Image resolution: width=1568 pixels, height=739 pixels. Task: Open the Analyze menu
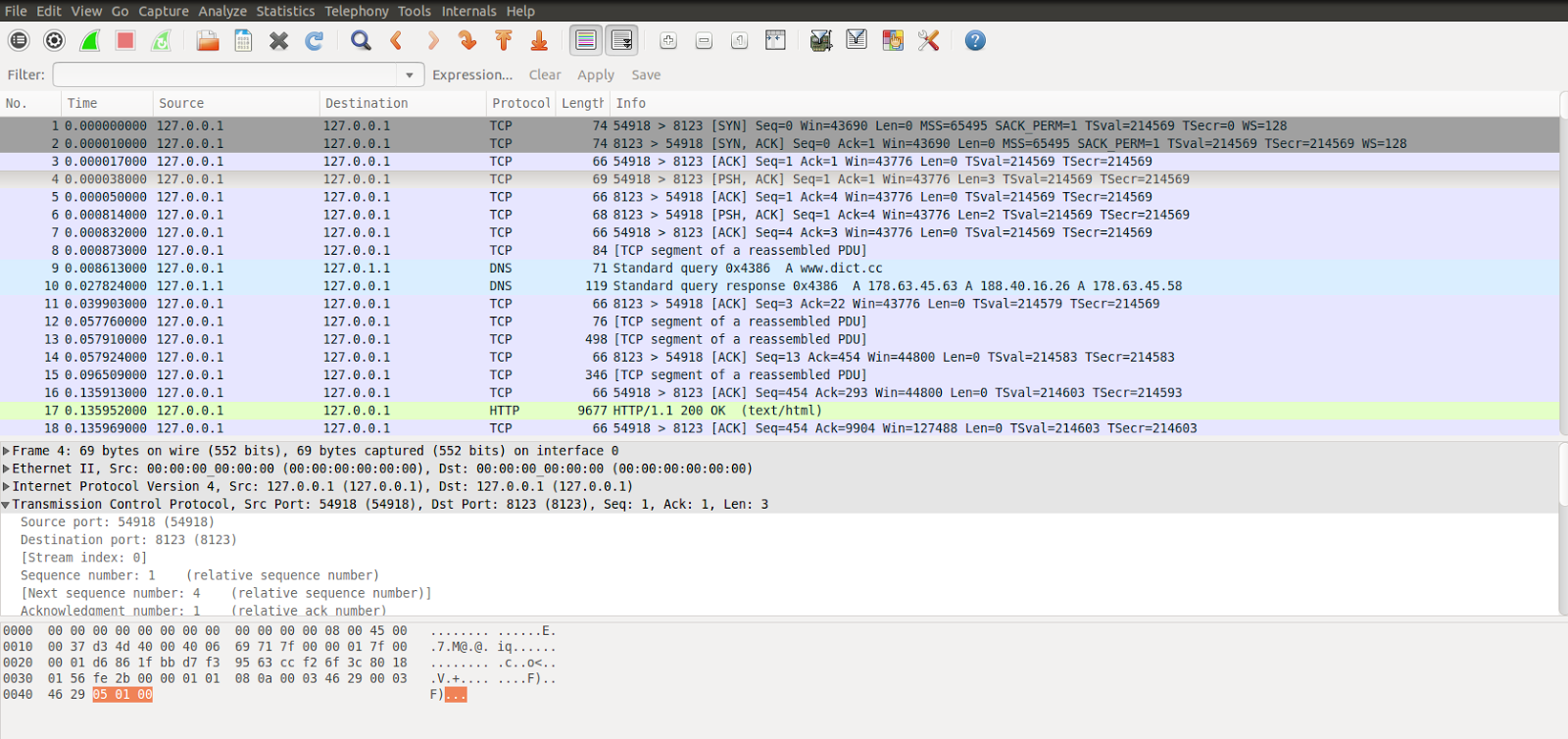[222, 11]
